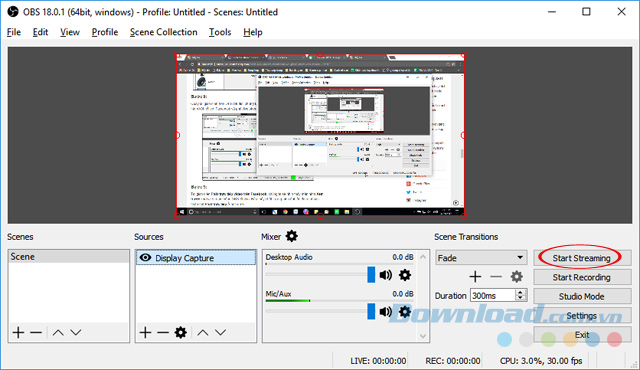Open the Scene Collection menu
The height and width of the screenshot is (370, 640).
(164, 32)
